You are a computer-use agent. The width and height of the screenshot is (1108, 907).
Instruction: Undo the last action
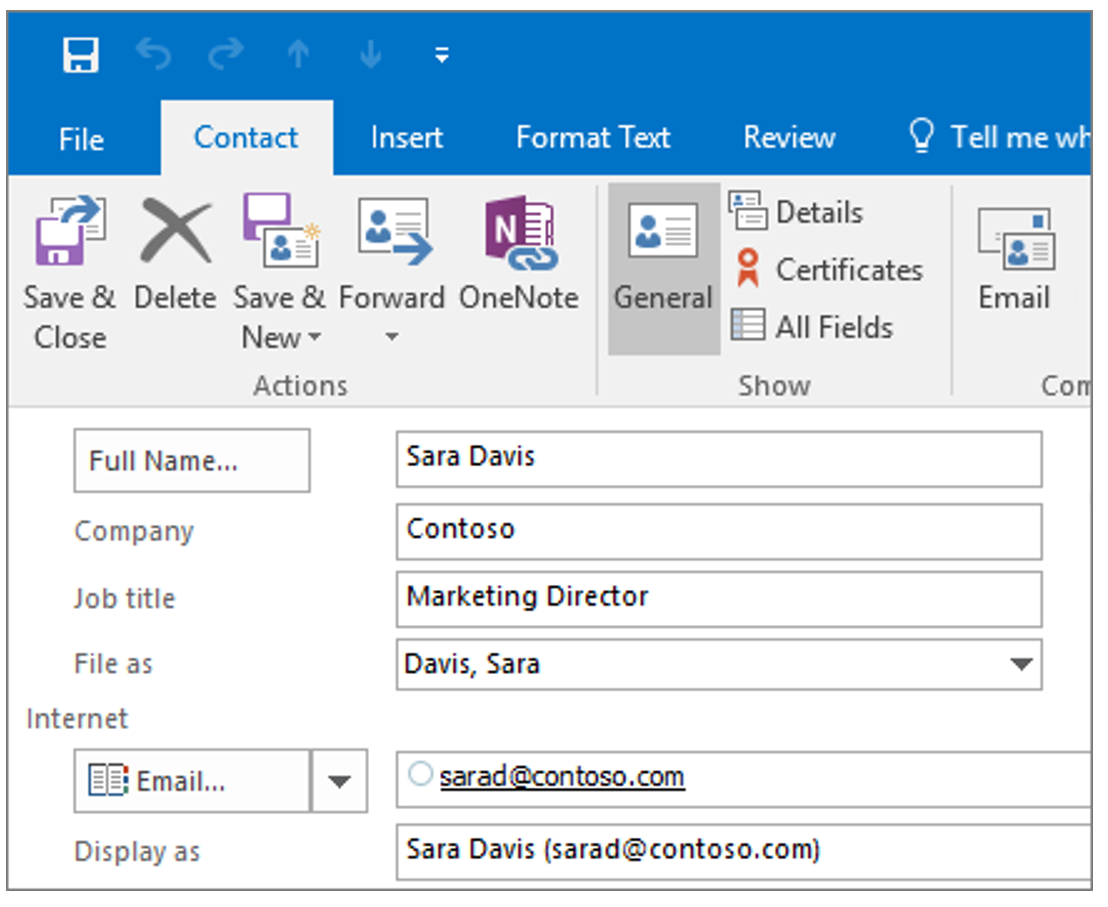tap(154, 54)
